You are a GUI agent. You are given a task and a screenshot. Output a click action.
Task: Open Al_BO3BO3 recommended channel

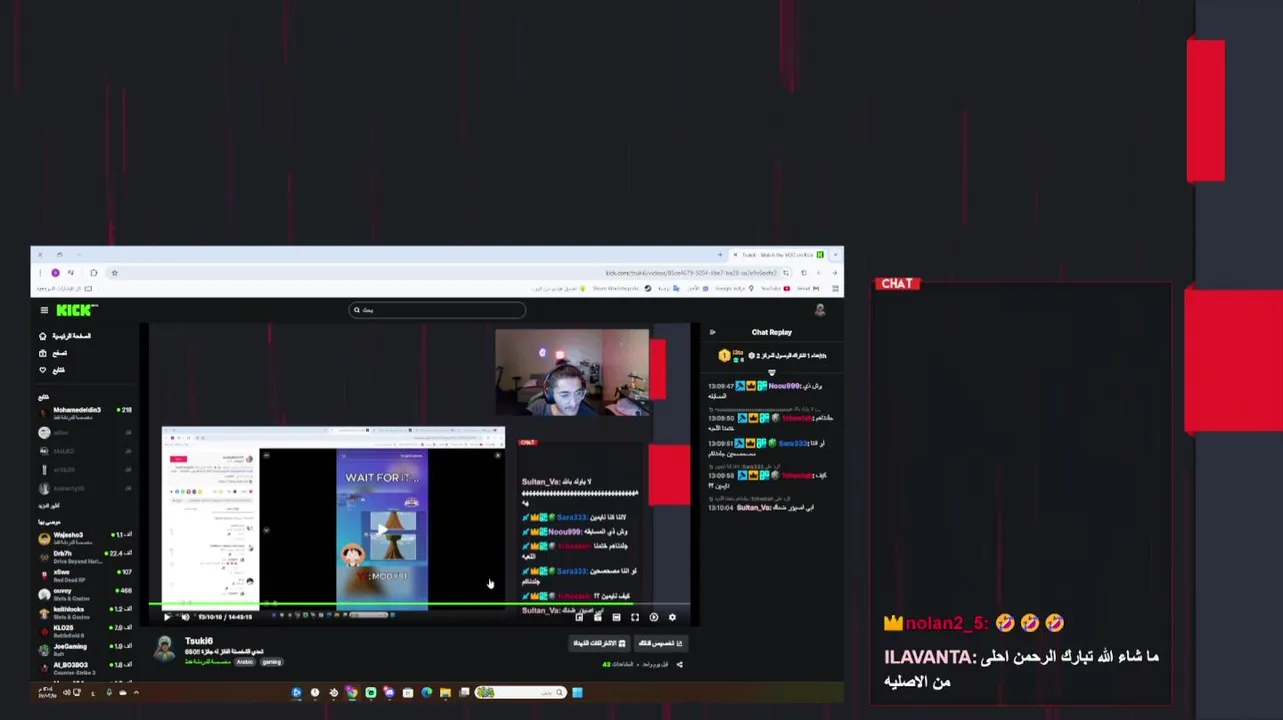tap(85, 668)
